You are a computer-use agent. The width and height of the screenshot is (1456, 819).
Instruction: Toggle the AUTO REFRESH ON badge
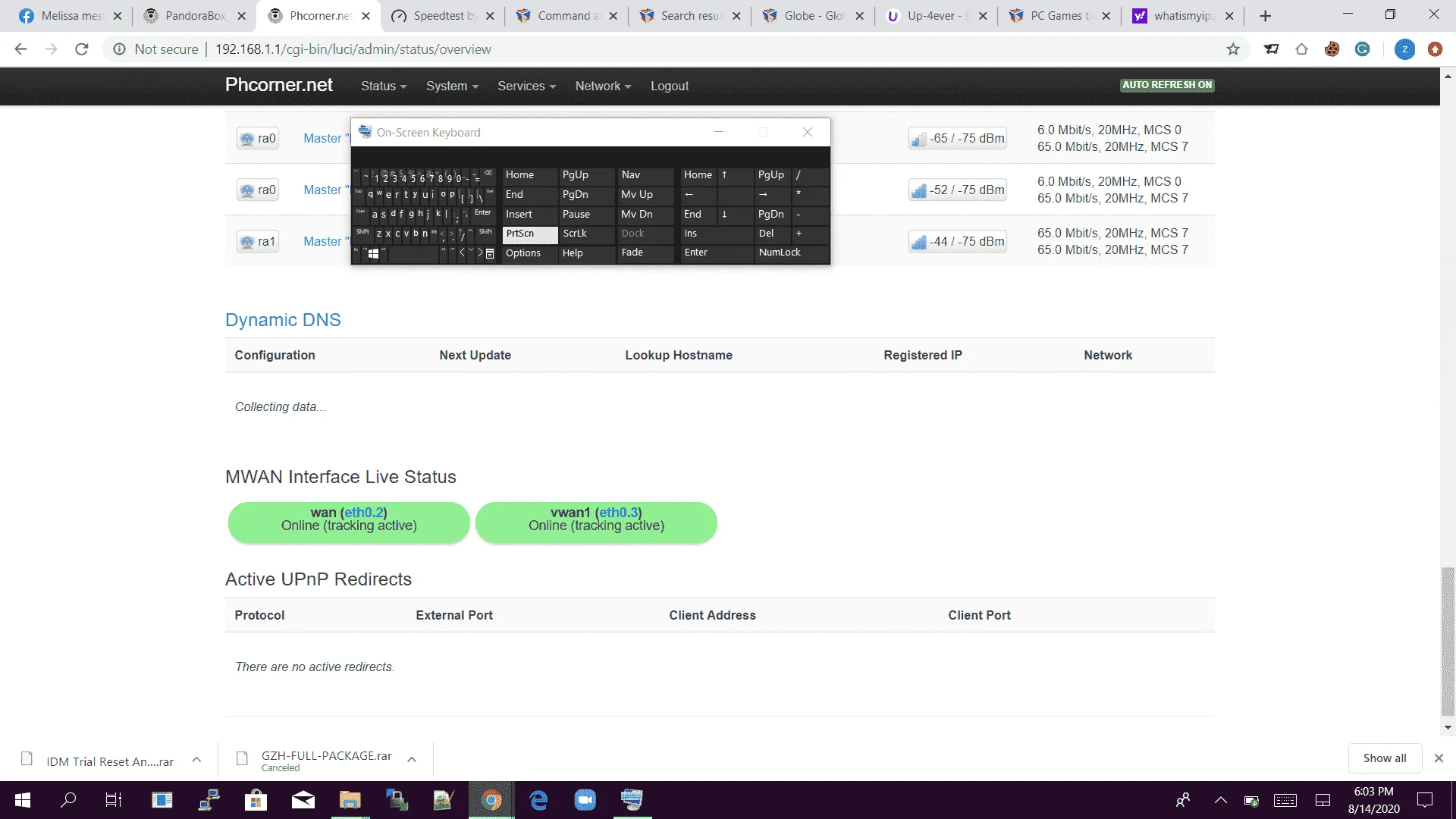pos(1168,85)
